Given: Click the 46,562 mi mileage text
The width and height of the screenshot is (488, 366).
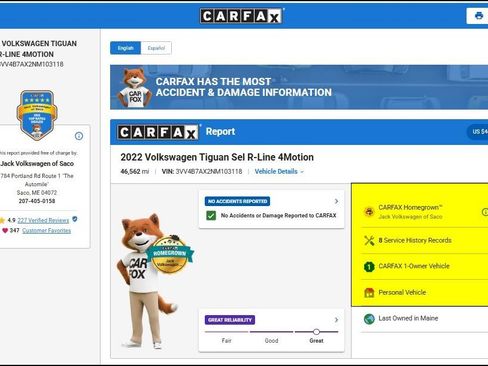Looking at the screenshot, I should tap(135, 171).
